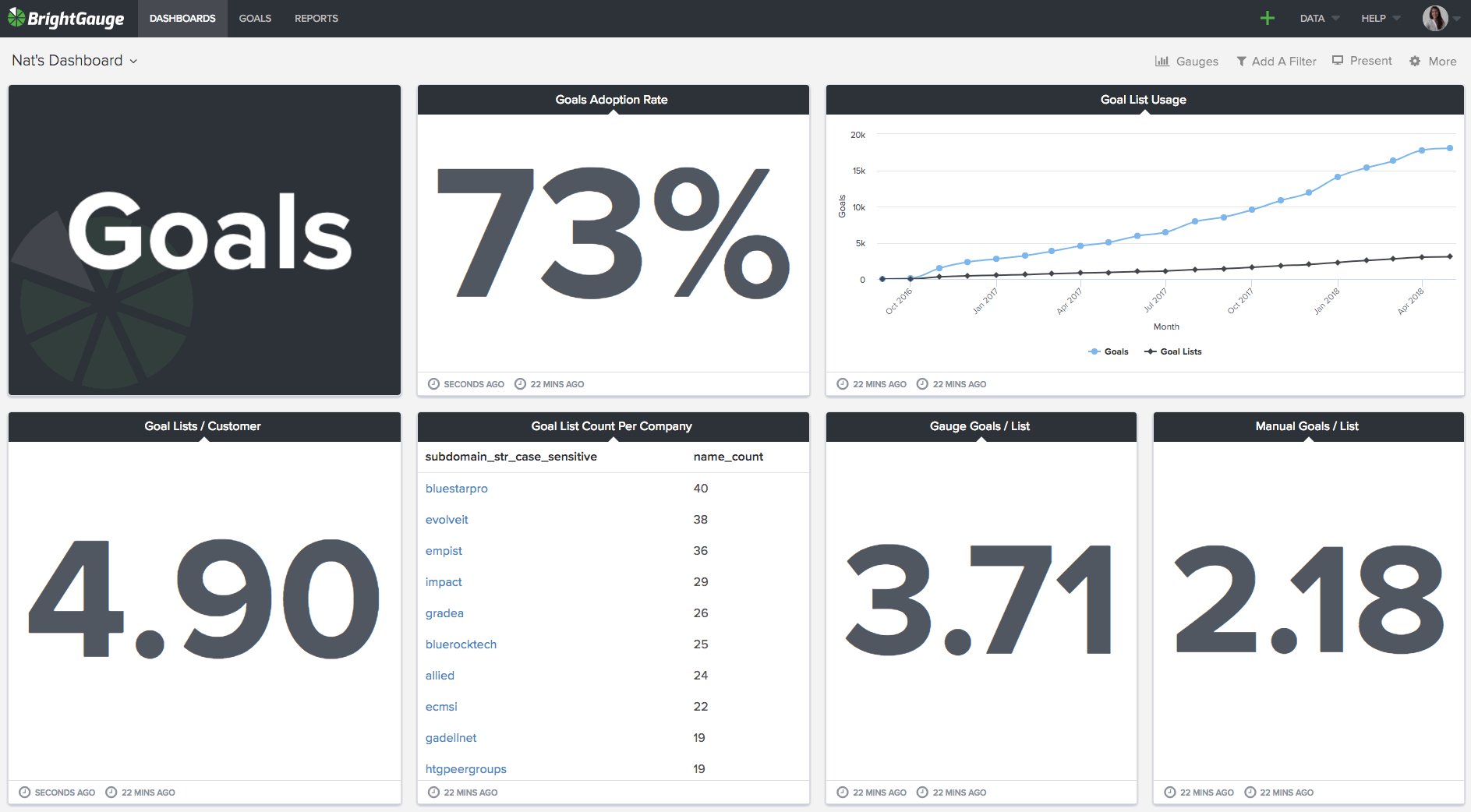Open the gadellnet company link
This screenshot has height=812, width=1471.
[x=451, y=737]
